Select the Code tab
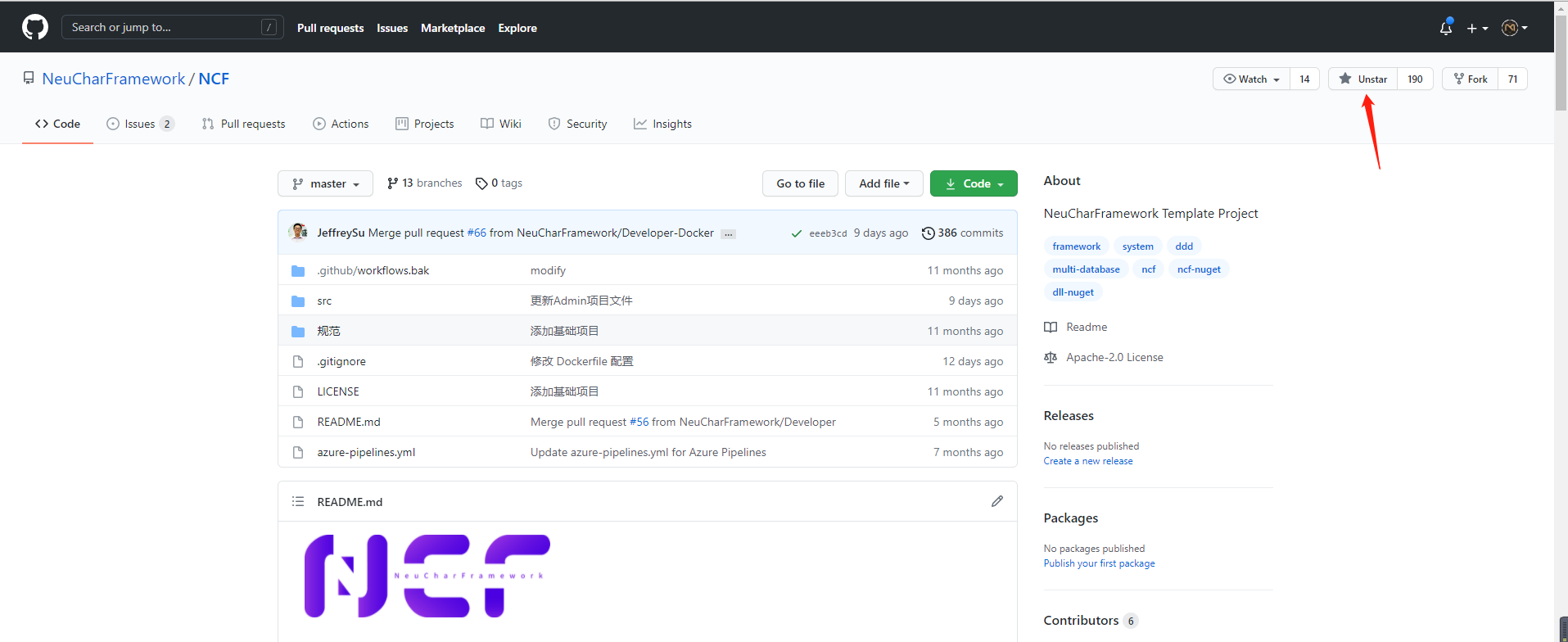The image size is (1568, 642). point(57,124)
